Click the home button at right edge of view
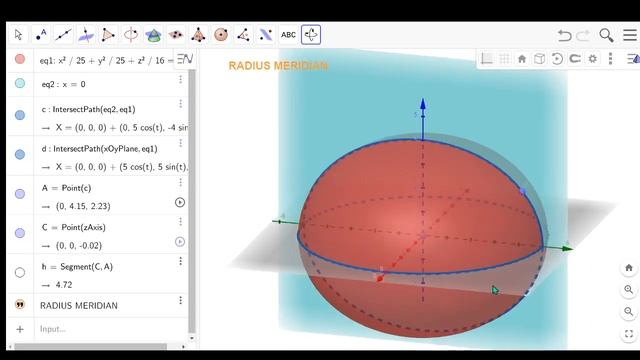The image size is (640, 360). click(629, 268)
